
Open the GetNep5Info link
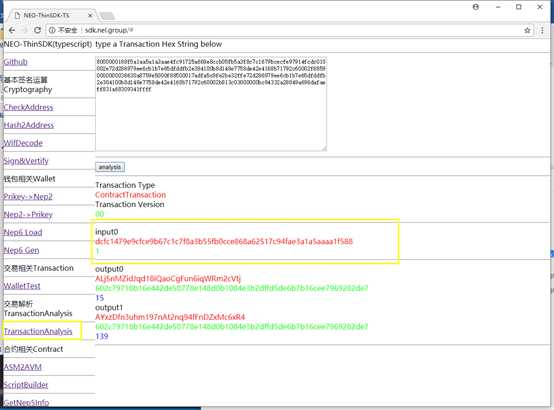click(x=26, y=402)
